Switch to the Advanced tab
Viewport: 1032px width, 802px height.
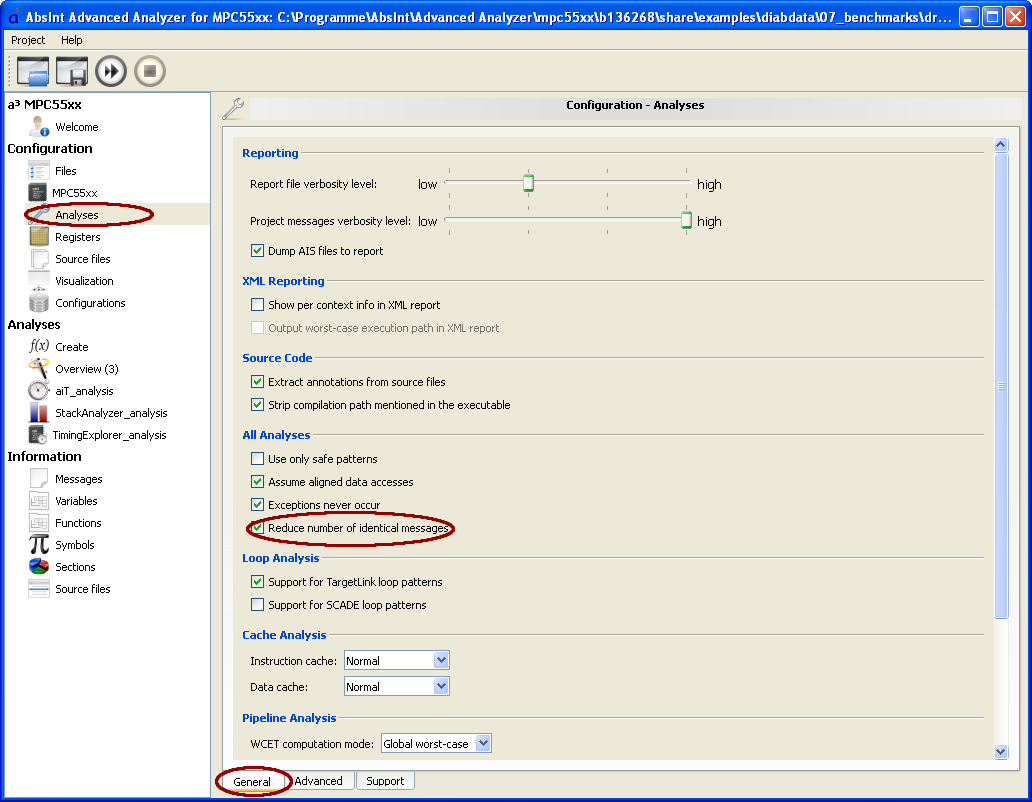coord(319,780)
